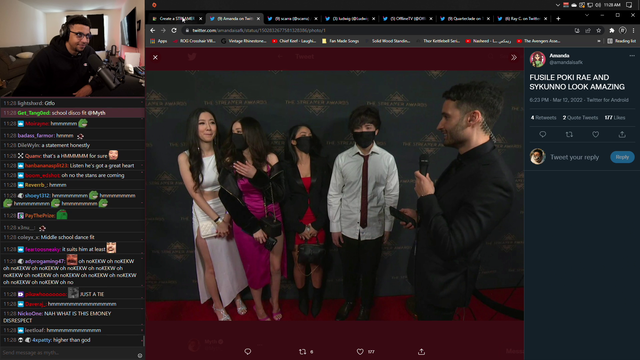This screenshot has height=360, width=640.
Task: Open the Apps bookmark shortcut
Action: pos(159,41)
